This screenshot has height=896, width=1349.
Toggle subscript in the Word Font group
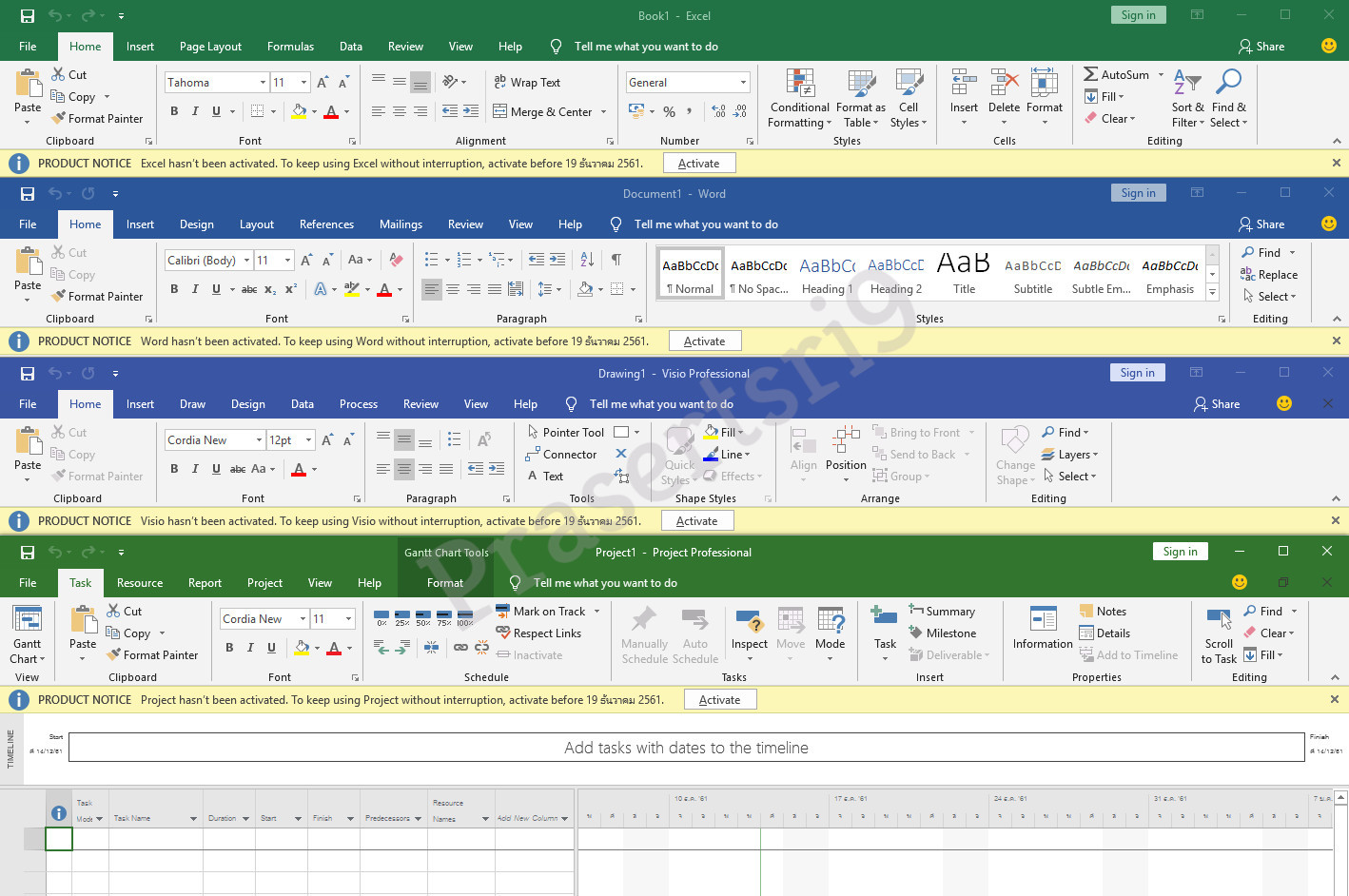(x=270, y=289)
